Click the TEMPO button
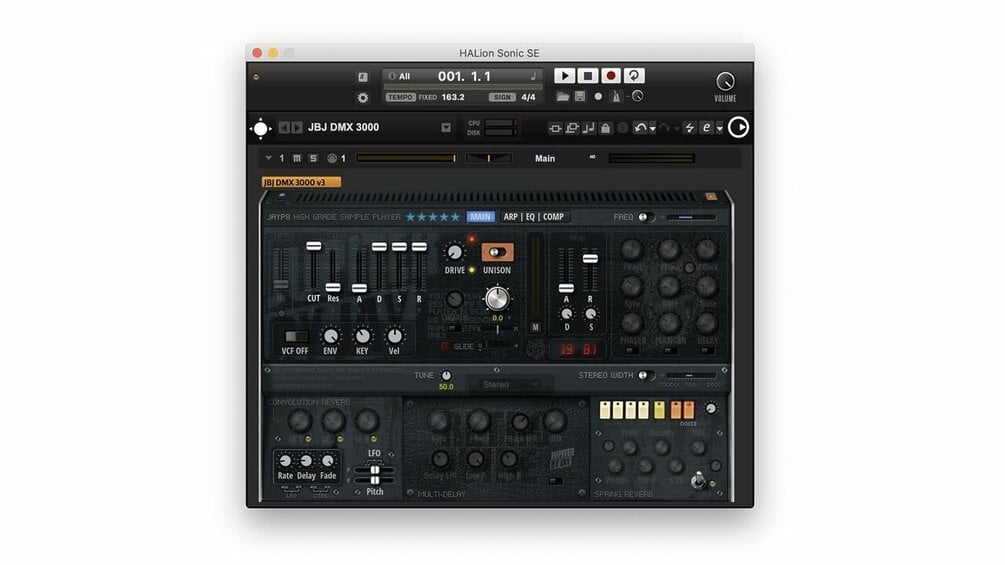The image size is (1005, 565). coord(400,97)
